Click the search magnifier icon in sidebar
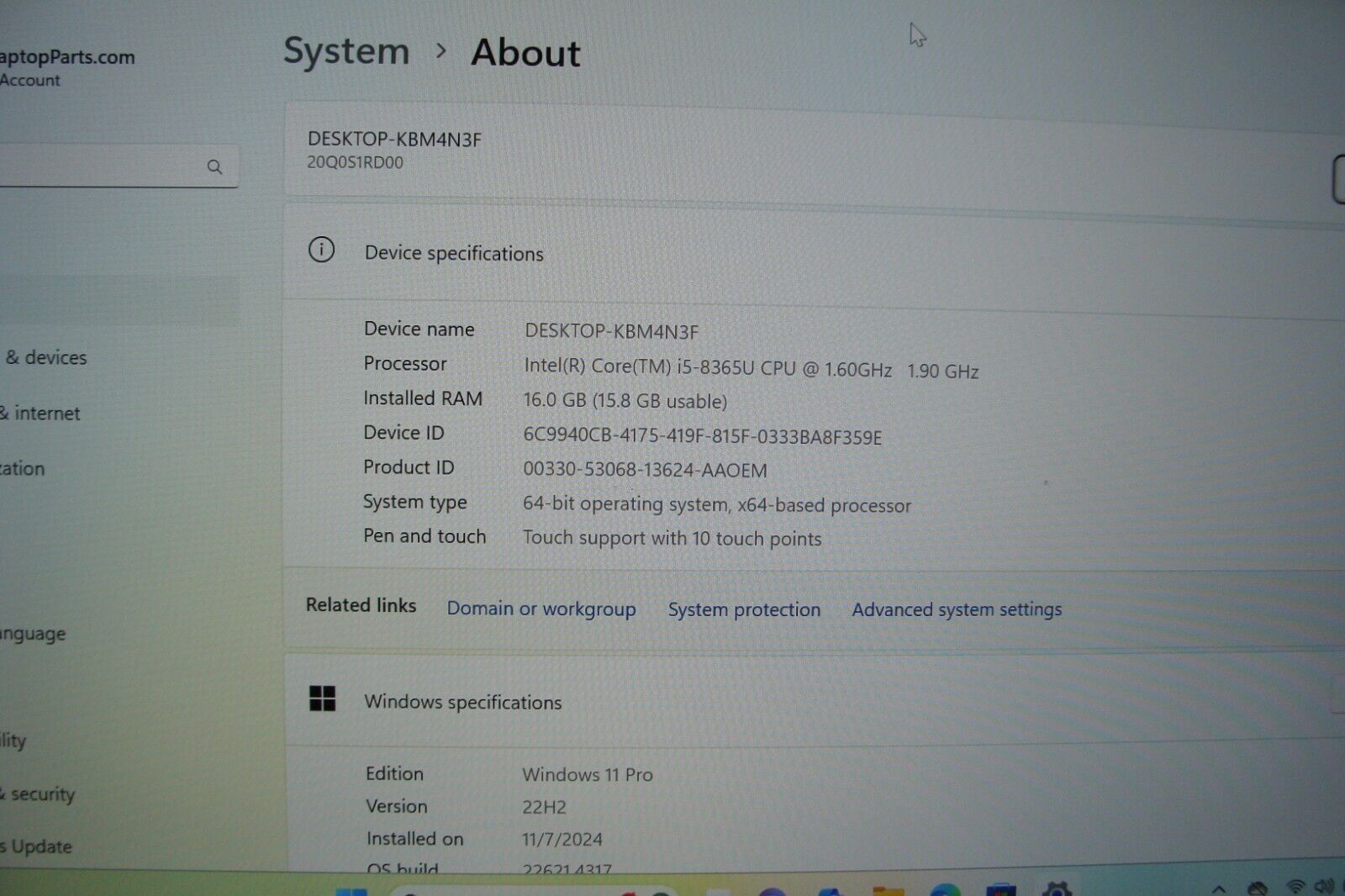 click(215, 166)
